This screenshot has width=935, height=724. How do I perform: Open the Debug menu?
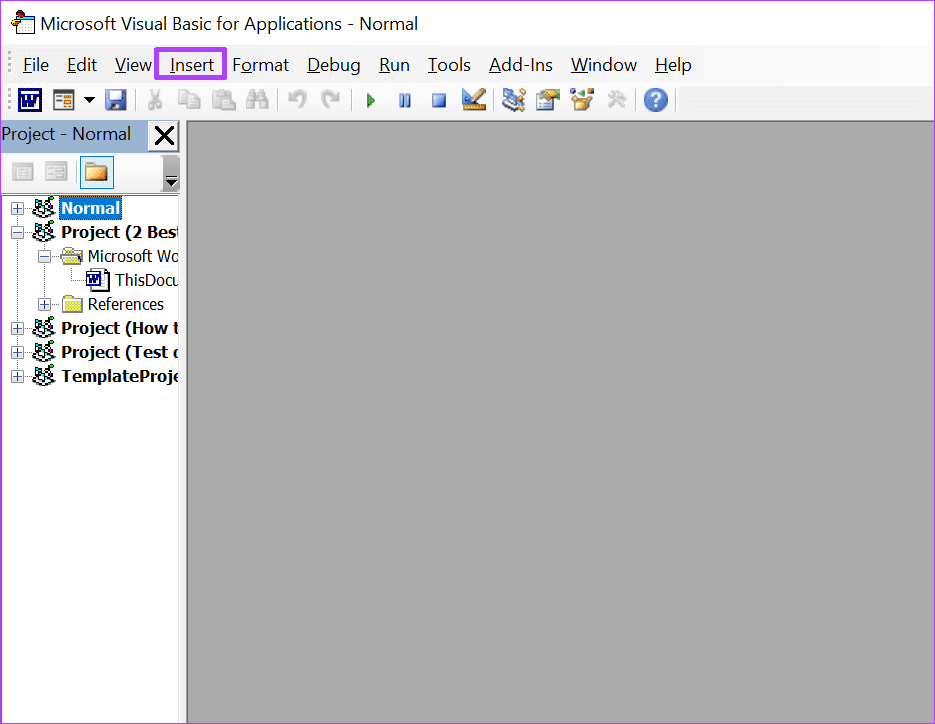click(333, 65)
